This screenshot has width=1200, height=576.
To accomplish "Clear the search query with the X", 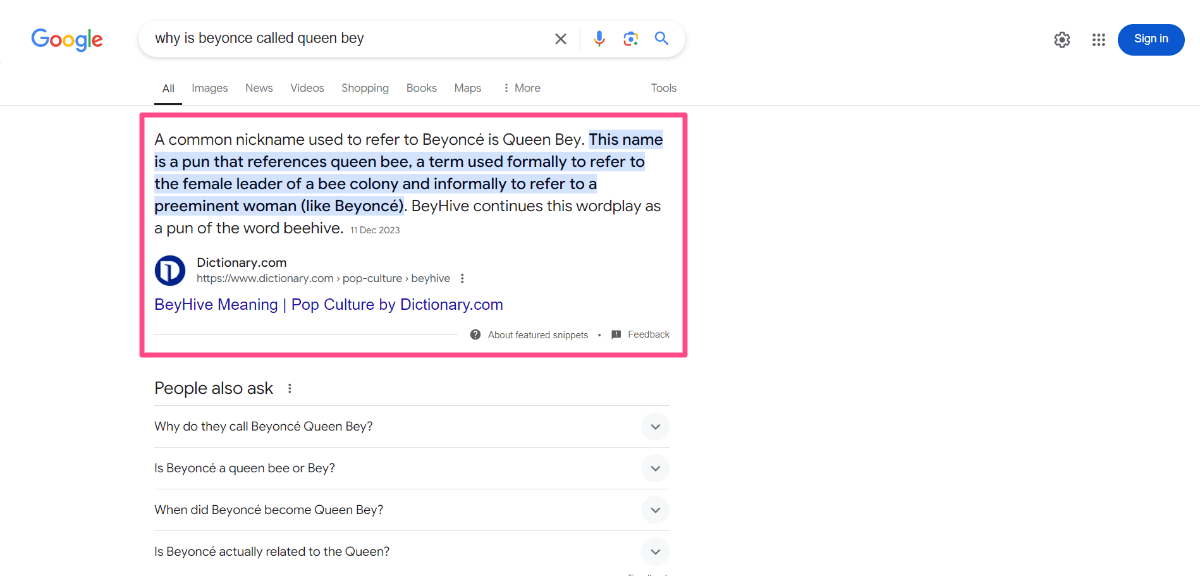I will 560,38.
